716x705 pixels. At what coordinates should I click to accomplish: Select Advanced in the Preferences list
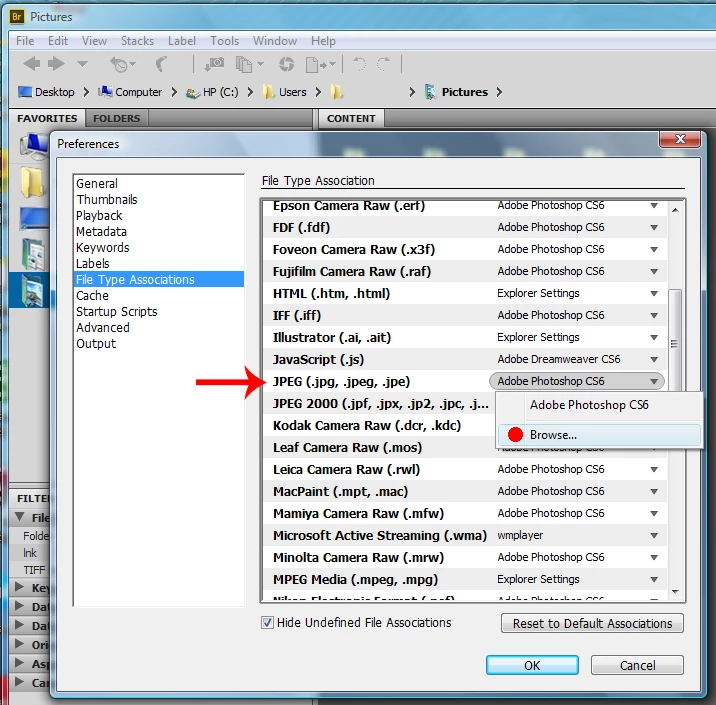point(103,327)
